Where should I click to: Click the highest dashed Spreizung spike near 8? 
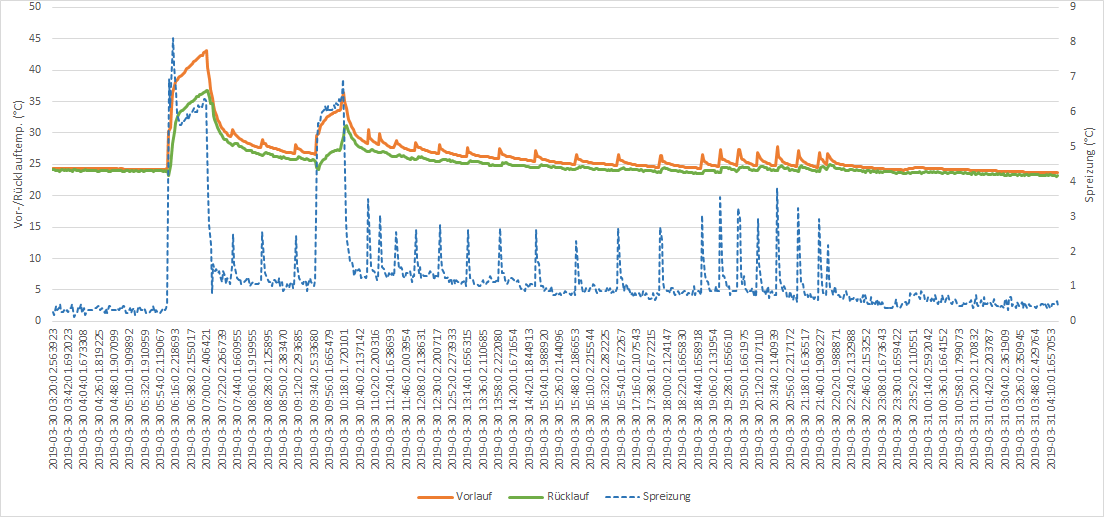pyautogui.click(x=173, y=39)
